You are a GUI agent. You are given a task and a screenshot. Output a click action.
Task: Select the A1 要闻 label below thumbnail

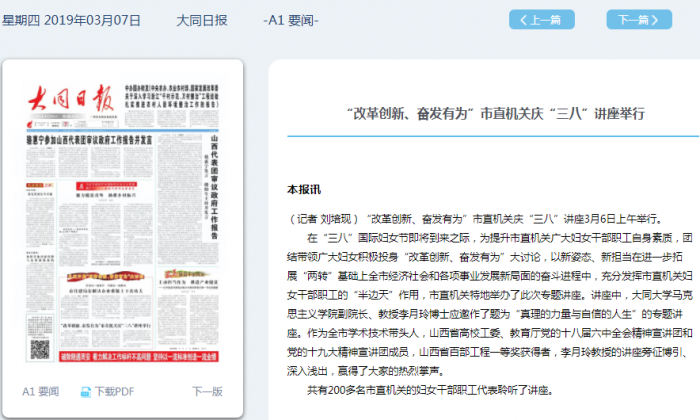tap(40, 391)
